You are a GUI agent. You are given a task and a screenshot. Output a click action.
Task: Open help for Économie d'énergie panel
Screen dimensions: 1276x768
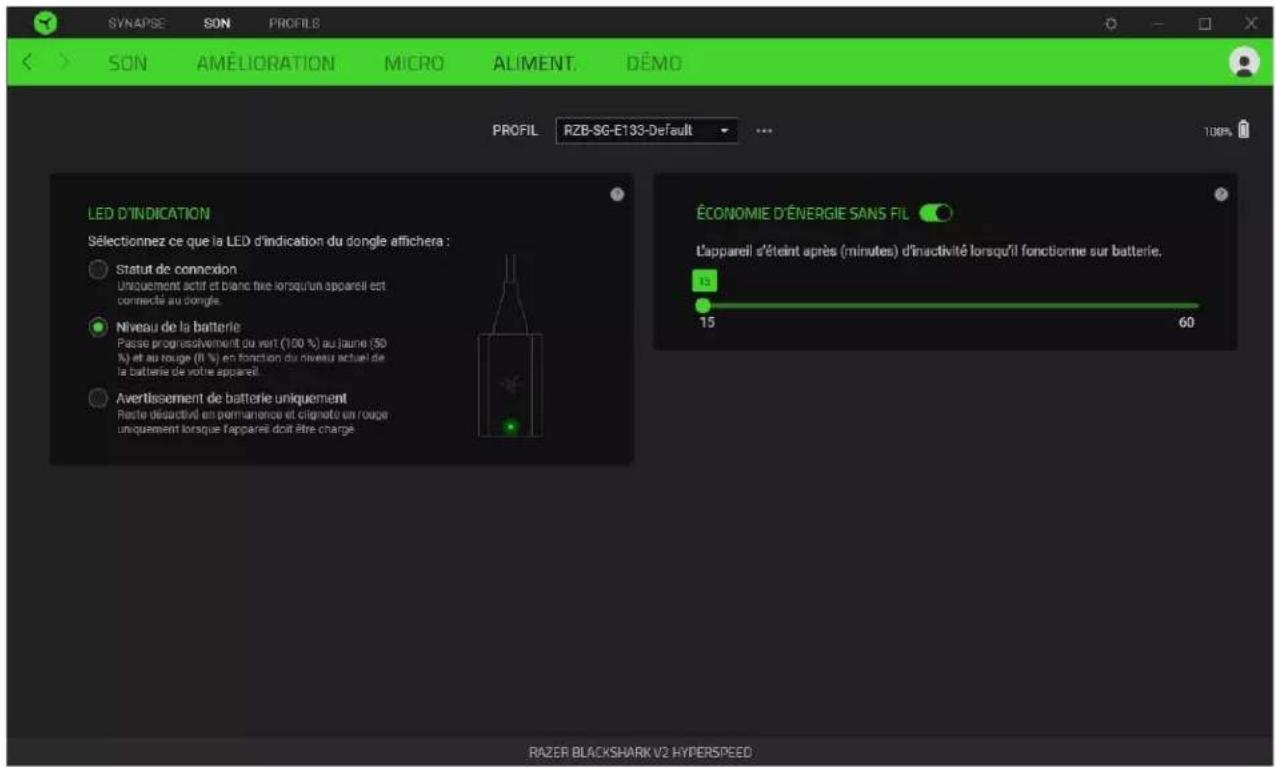(1221, 194)
